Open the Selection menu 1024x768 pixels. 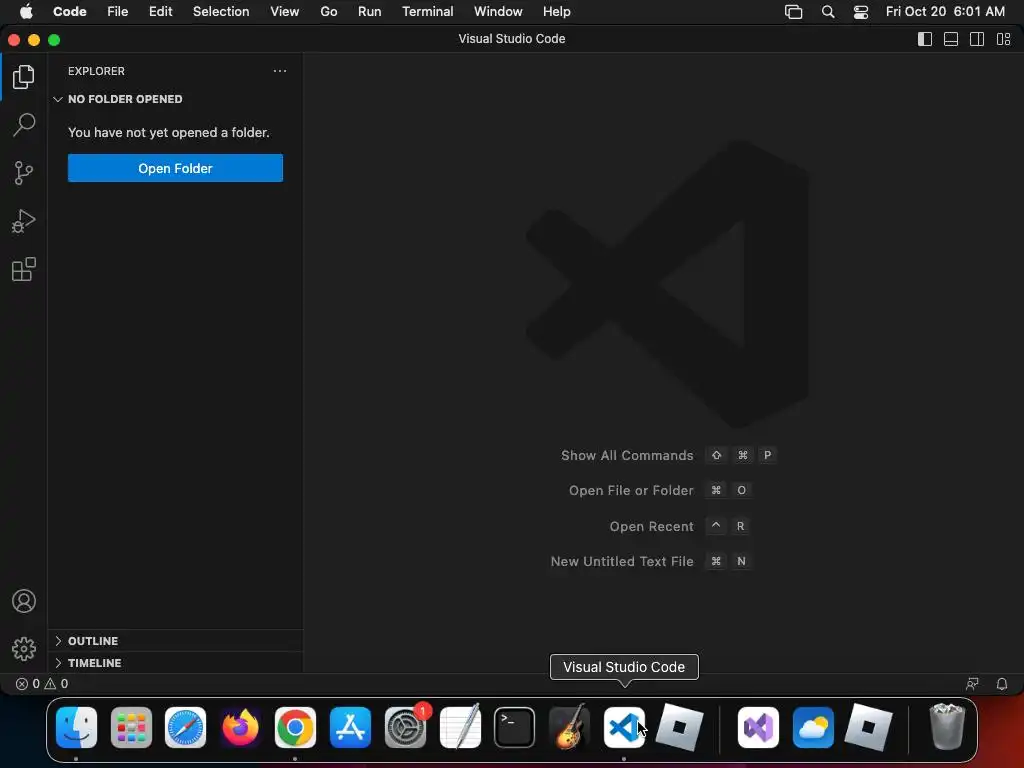coord(221,12)
